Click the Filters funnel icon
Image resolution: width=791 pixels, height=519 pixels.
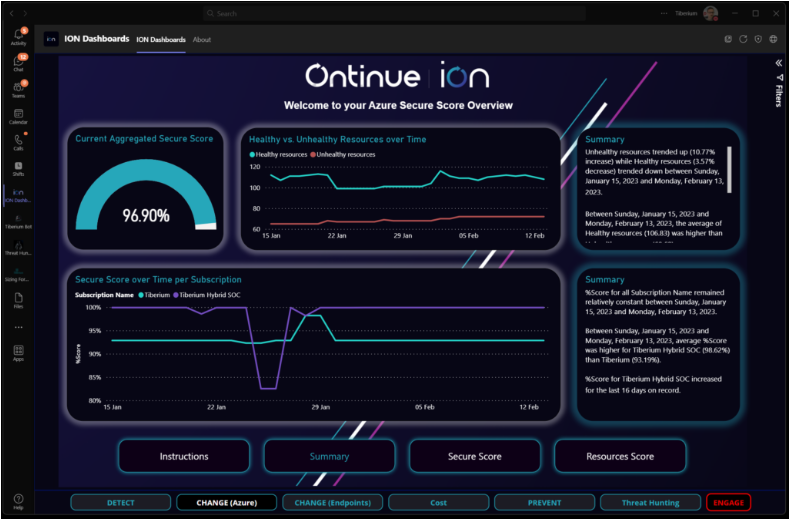tap(780, 78)
